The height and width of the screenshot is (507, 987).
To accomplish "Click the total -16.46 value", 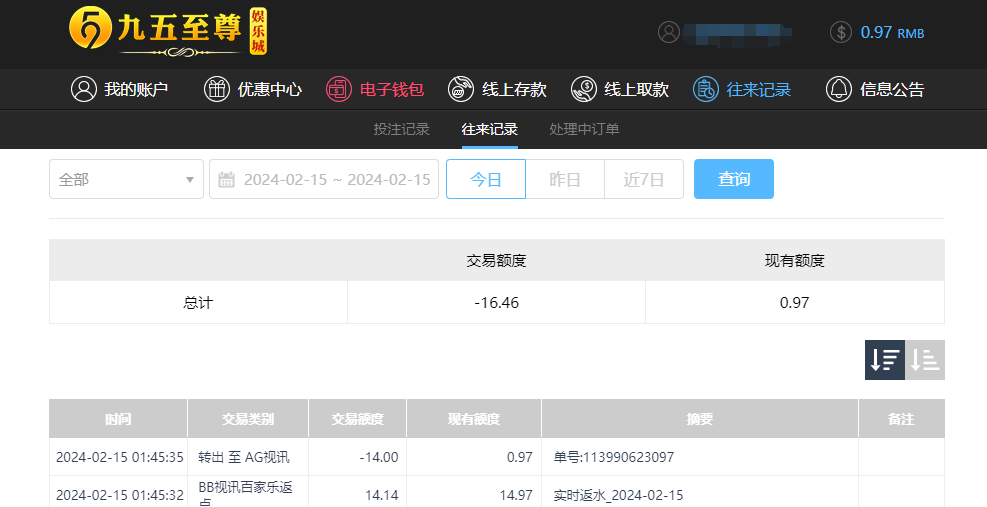I will click(497, 302).
